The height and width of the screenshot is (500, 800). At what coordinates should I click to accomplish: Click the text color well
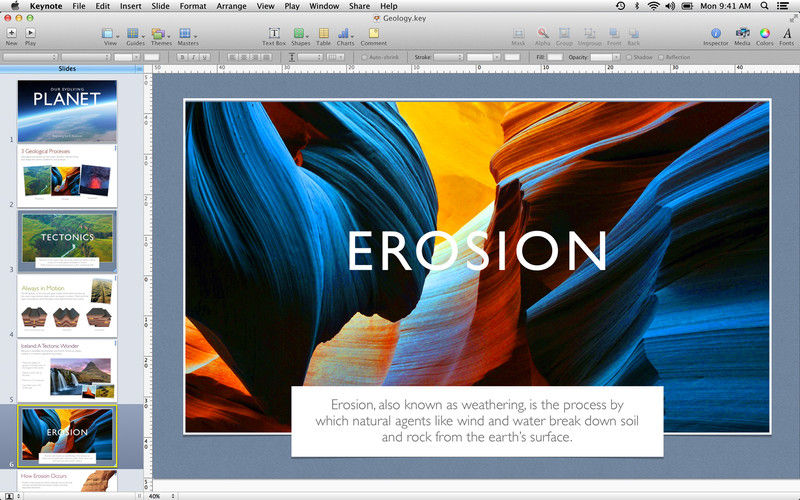[x=152, y=58]
